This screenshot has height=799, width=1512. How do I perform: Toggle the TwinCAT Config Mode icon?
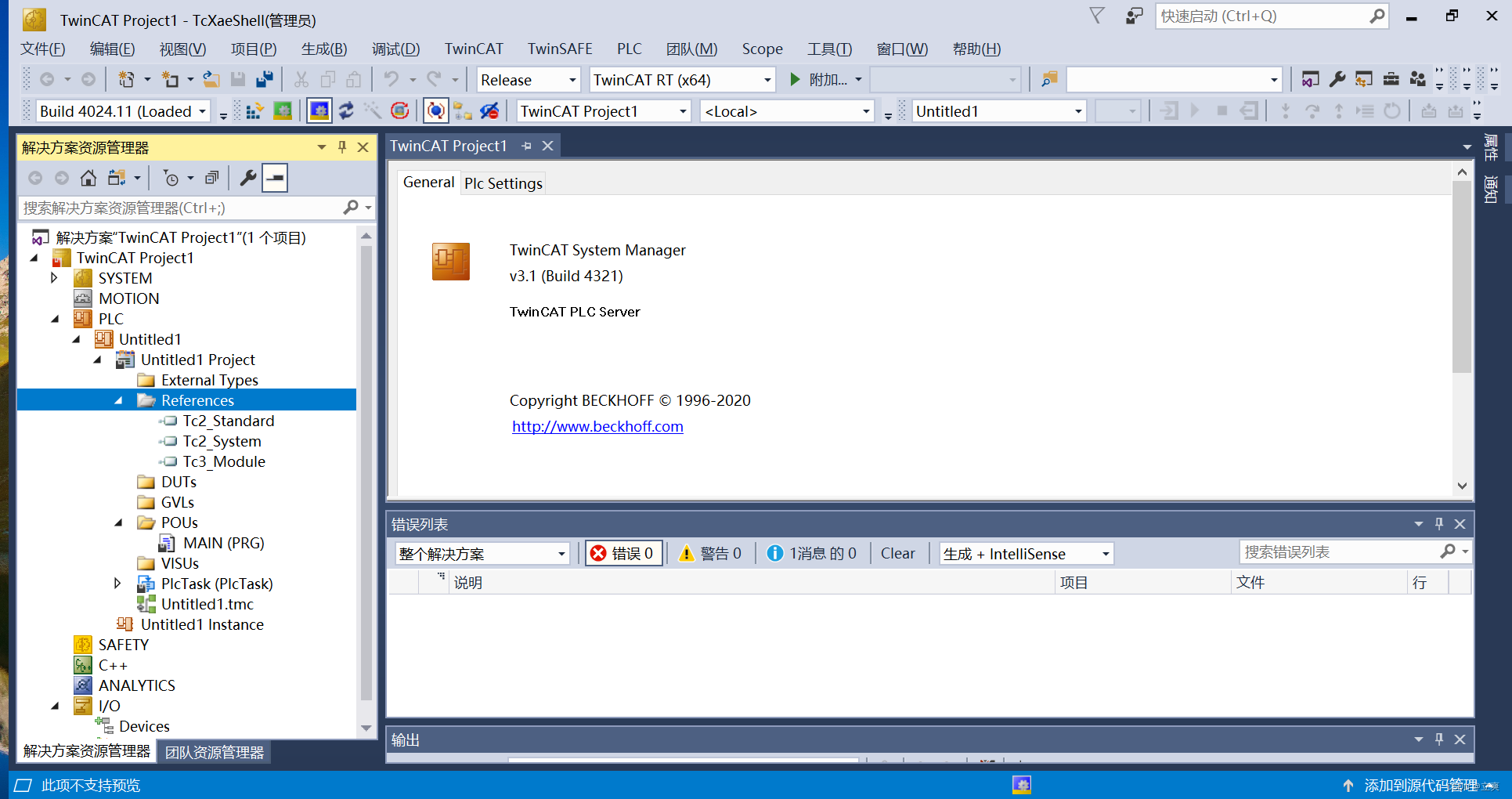pos(319,111)
